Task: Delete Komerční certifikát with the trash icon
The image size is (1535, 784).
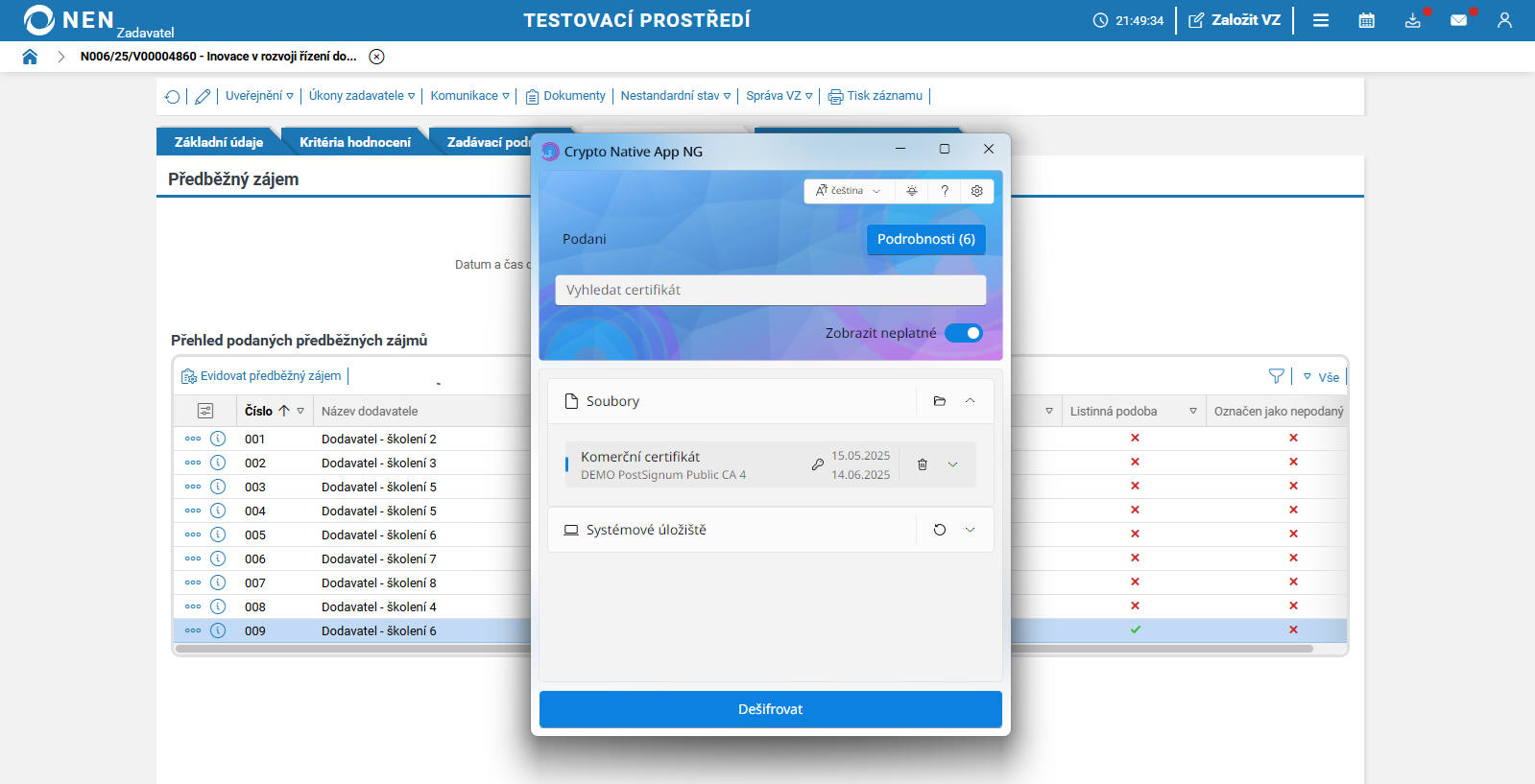Action: (923, 464)
